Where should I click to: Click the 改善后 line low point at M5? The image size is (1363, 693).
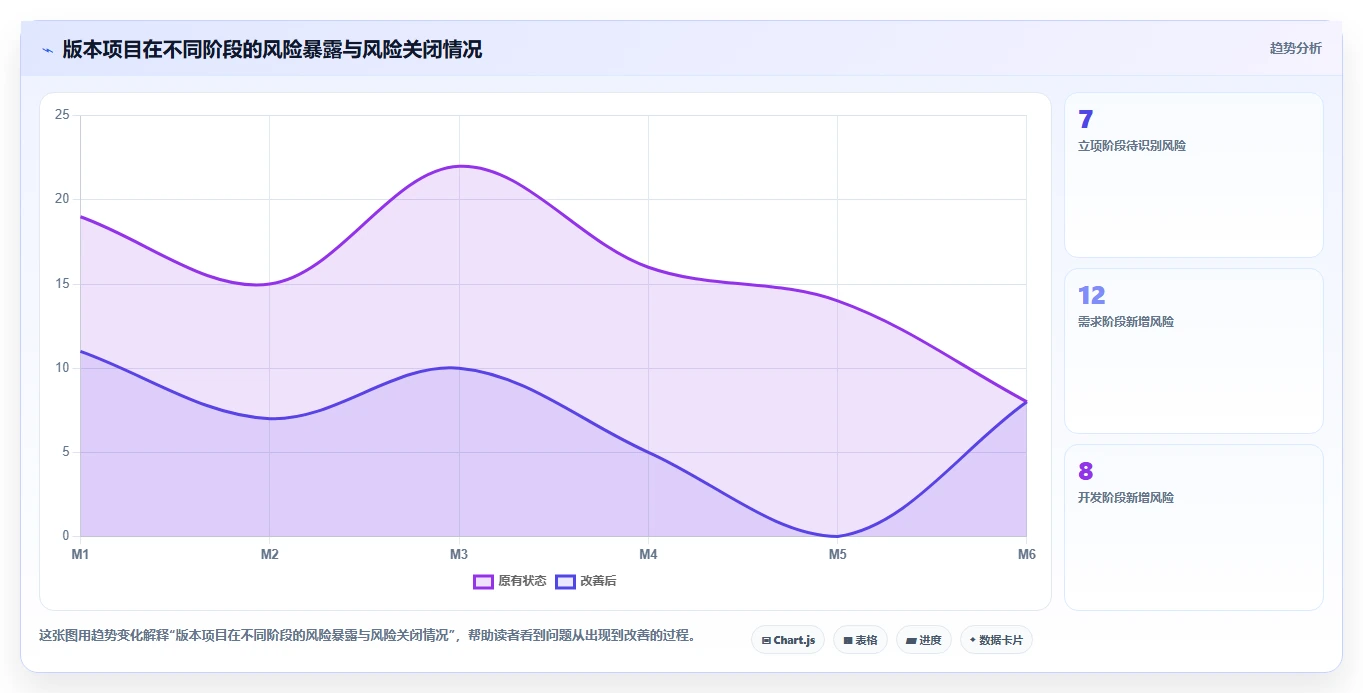point(837,536)
